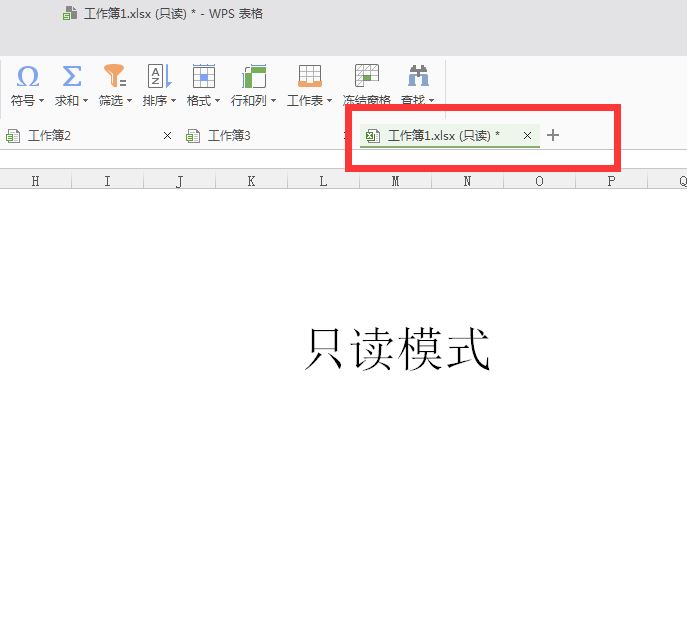This screenshot has height=643, width=687.
Task: Select column K header
Action: [251, 181]
